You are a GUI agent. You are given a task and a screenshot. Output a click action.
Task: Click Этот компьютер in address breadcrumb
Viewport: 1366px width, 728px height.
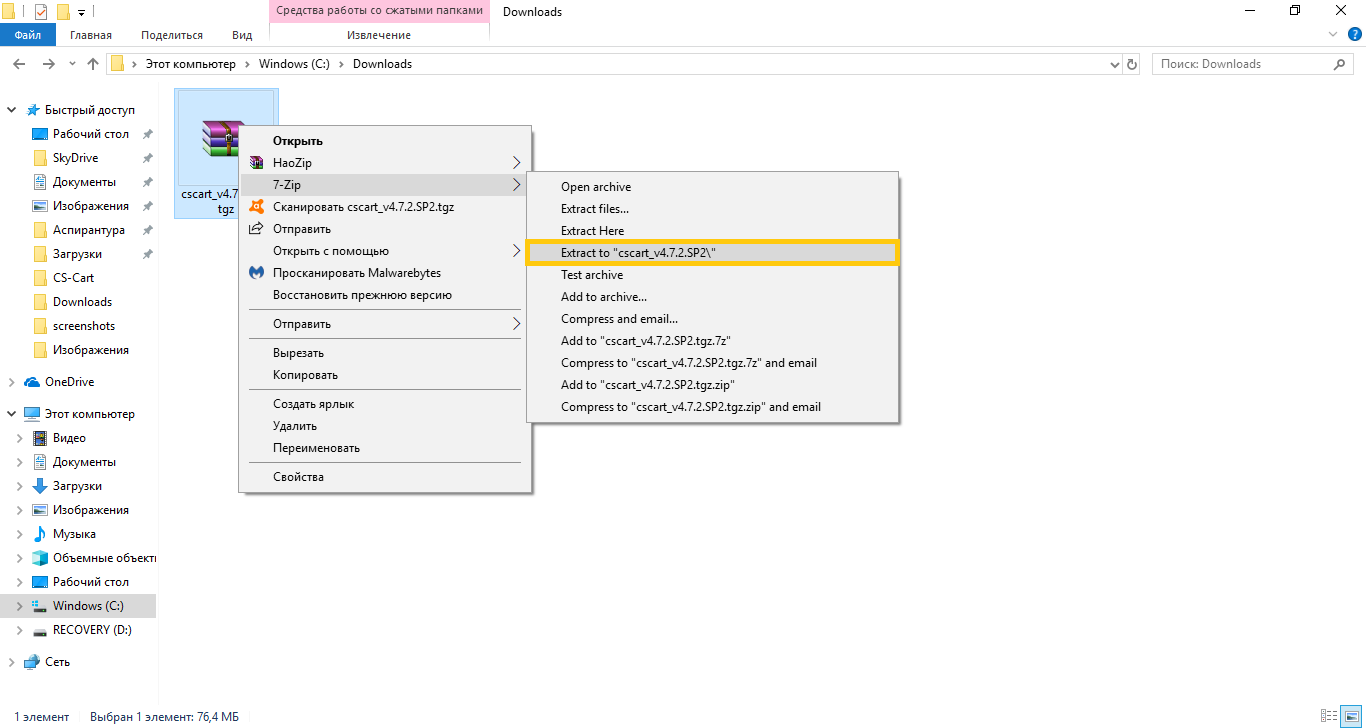click(191, 64)
